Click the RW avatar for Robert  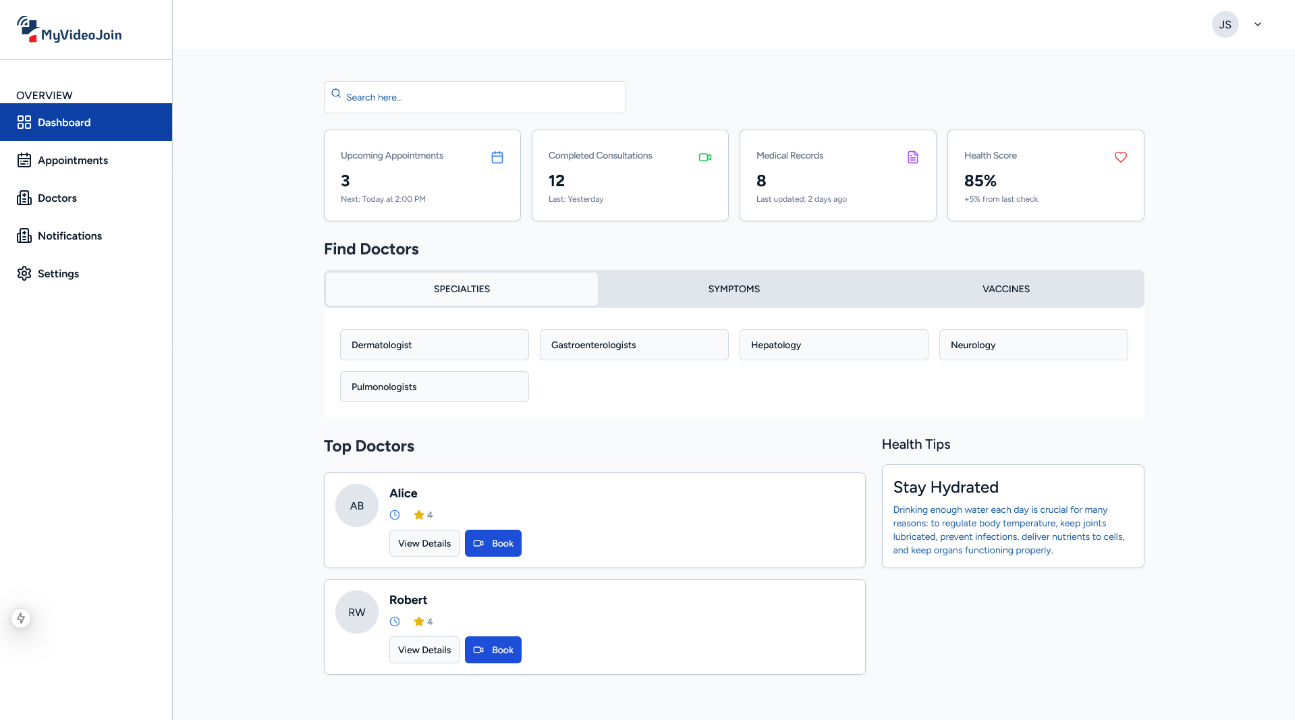click(357, 612)
